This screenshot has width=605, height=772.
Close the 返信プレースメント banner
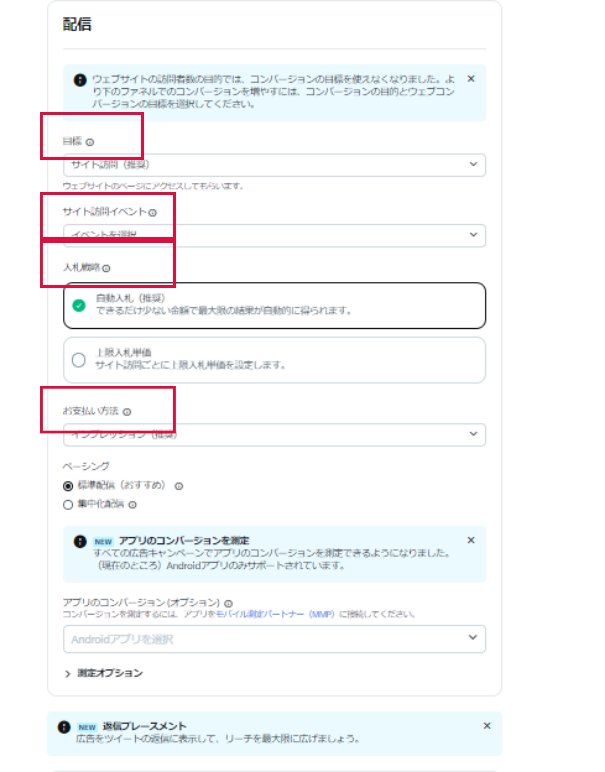pos(487,726)
